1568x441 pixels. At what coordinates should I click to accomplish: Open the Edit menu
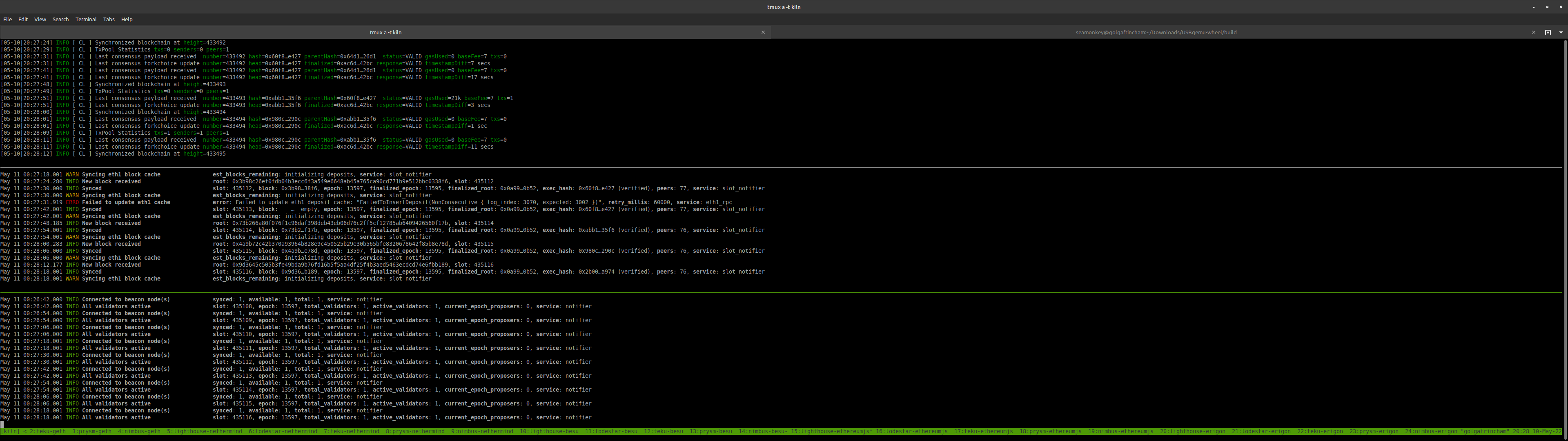coord(23,20)
